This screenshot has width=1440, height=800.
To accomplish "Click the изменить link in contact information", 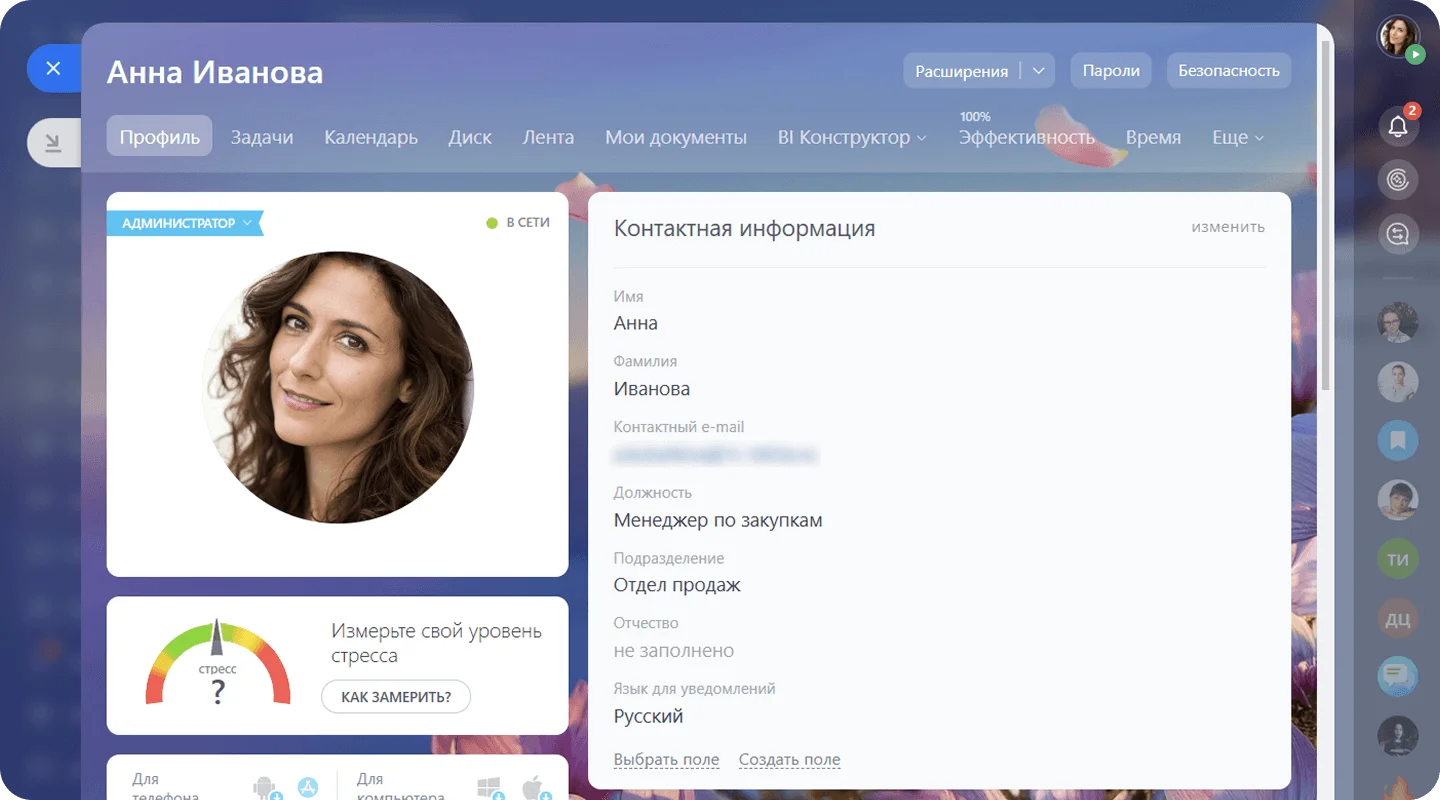I will coord(1227,227).
